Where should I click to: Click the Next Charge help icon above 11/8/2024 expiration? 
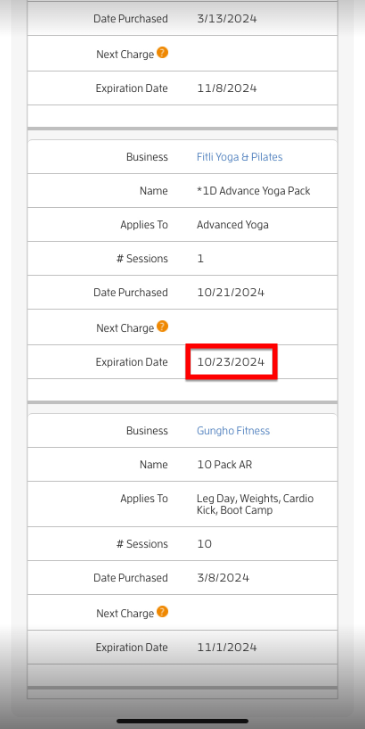pos(162,53)
